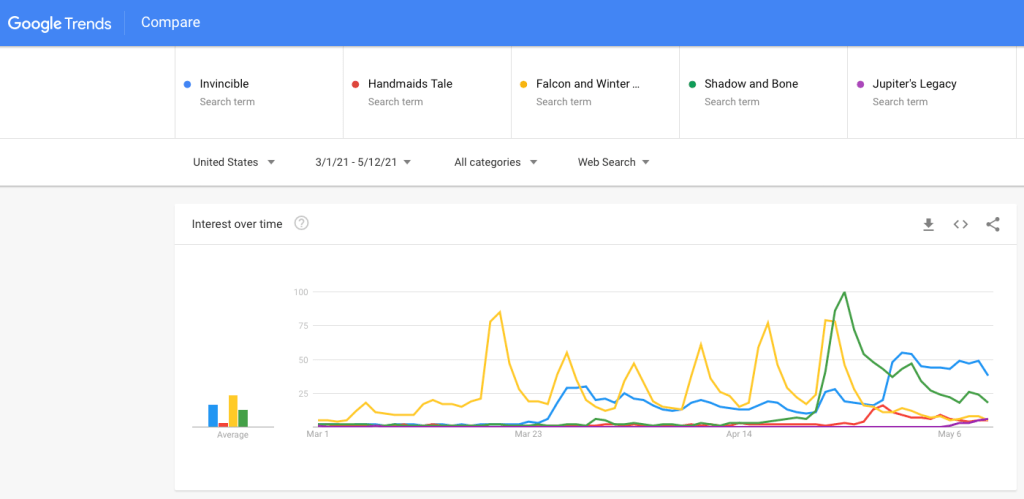1024x499 pixels.
Task: Open the United States region dropdown
Action: 234,162
